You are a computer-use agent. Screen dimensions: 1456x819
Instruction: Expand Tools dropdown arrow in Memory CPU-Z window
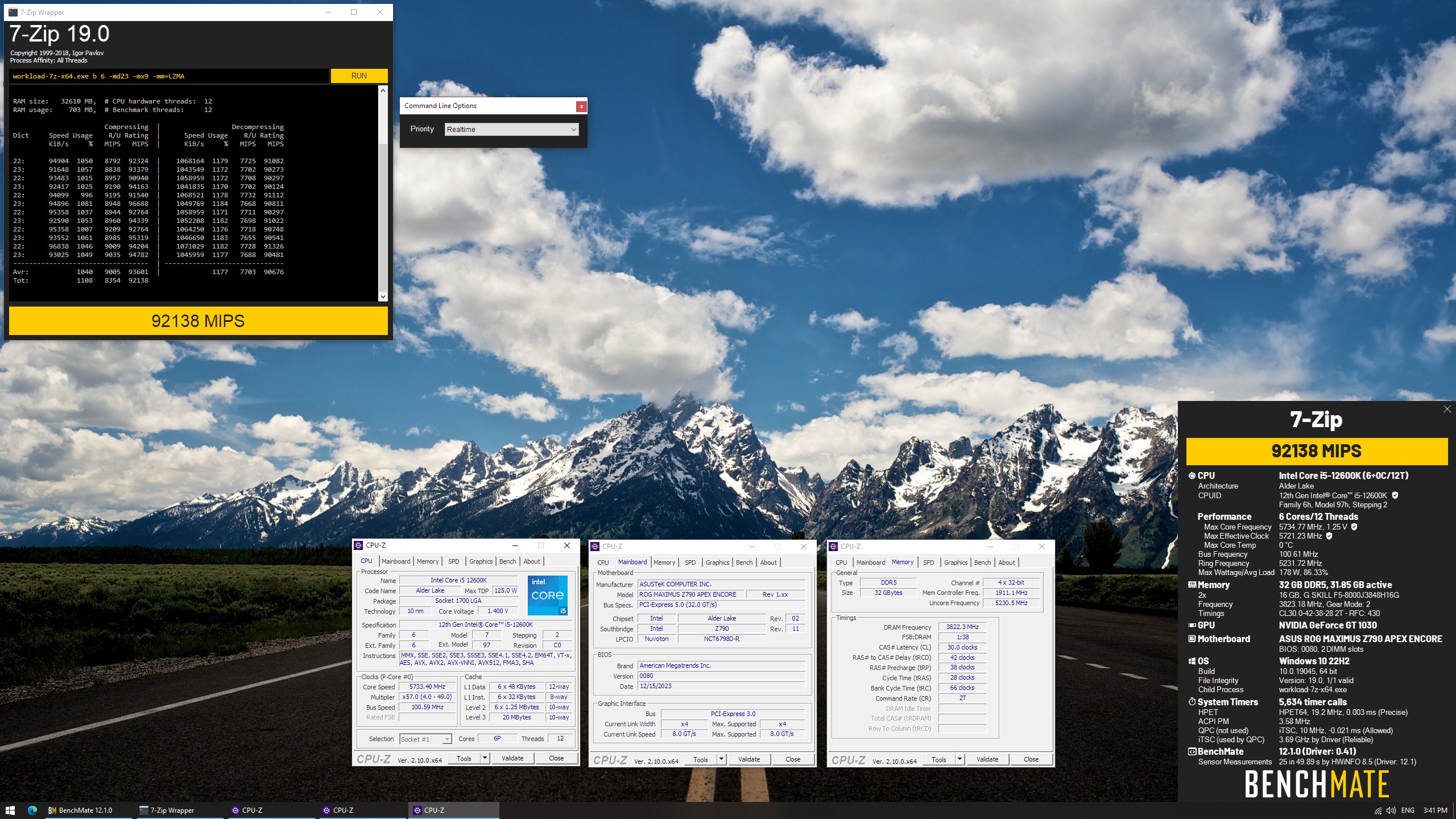[x=959, y=759]
